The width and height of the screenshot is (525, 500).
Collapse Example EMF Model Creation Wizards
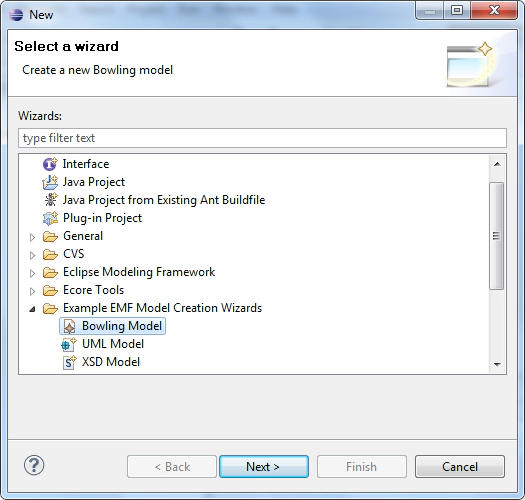tap(32, 309)
